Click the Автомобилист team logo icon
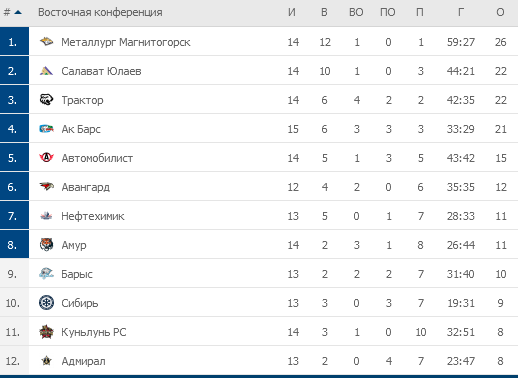The width and height of the screenshot is (518, 378). [46, 158]
